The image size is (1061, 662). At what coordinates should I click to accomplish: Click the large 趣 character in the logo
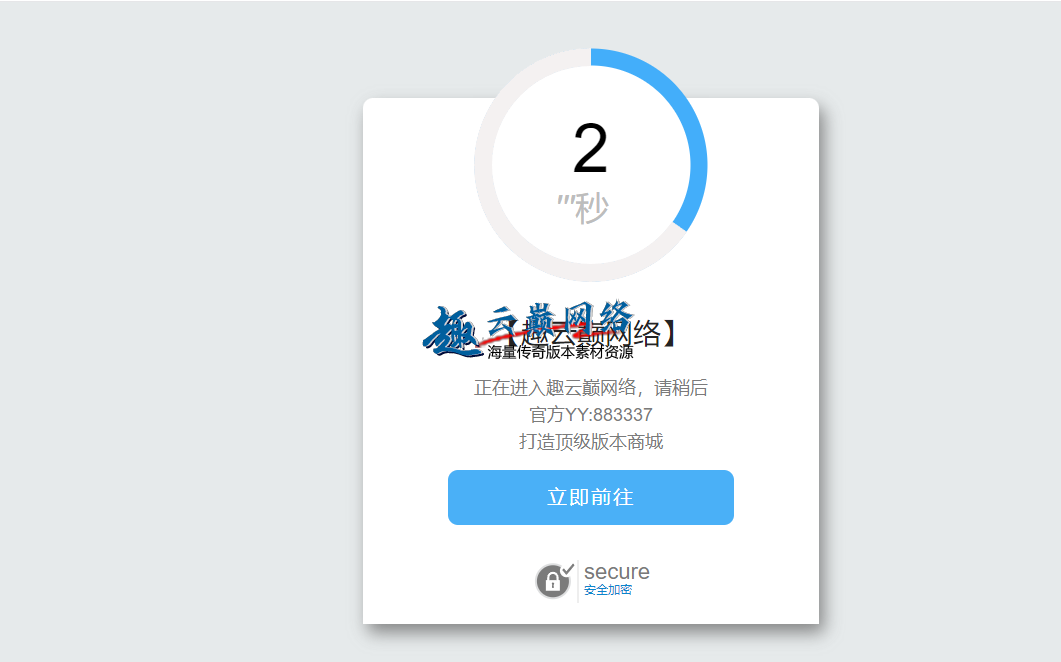tap(452, 332)
